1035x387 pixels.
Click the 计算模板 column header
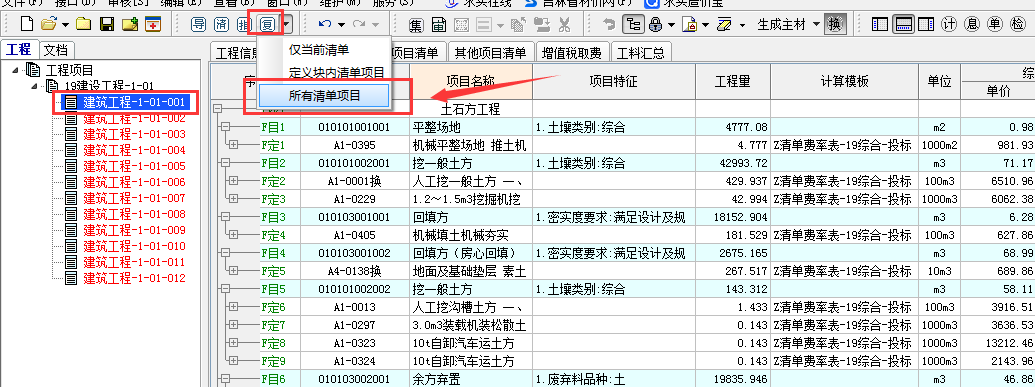tap(844, 82)
